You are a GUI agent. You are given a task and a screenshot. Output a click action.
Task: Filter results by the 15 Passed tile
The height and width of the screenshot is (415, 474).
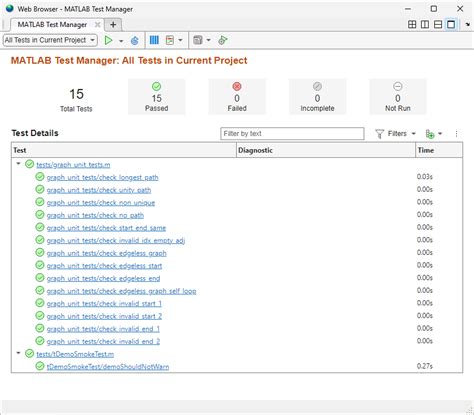pyautogui.click(x=156, y=97)
